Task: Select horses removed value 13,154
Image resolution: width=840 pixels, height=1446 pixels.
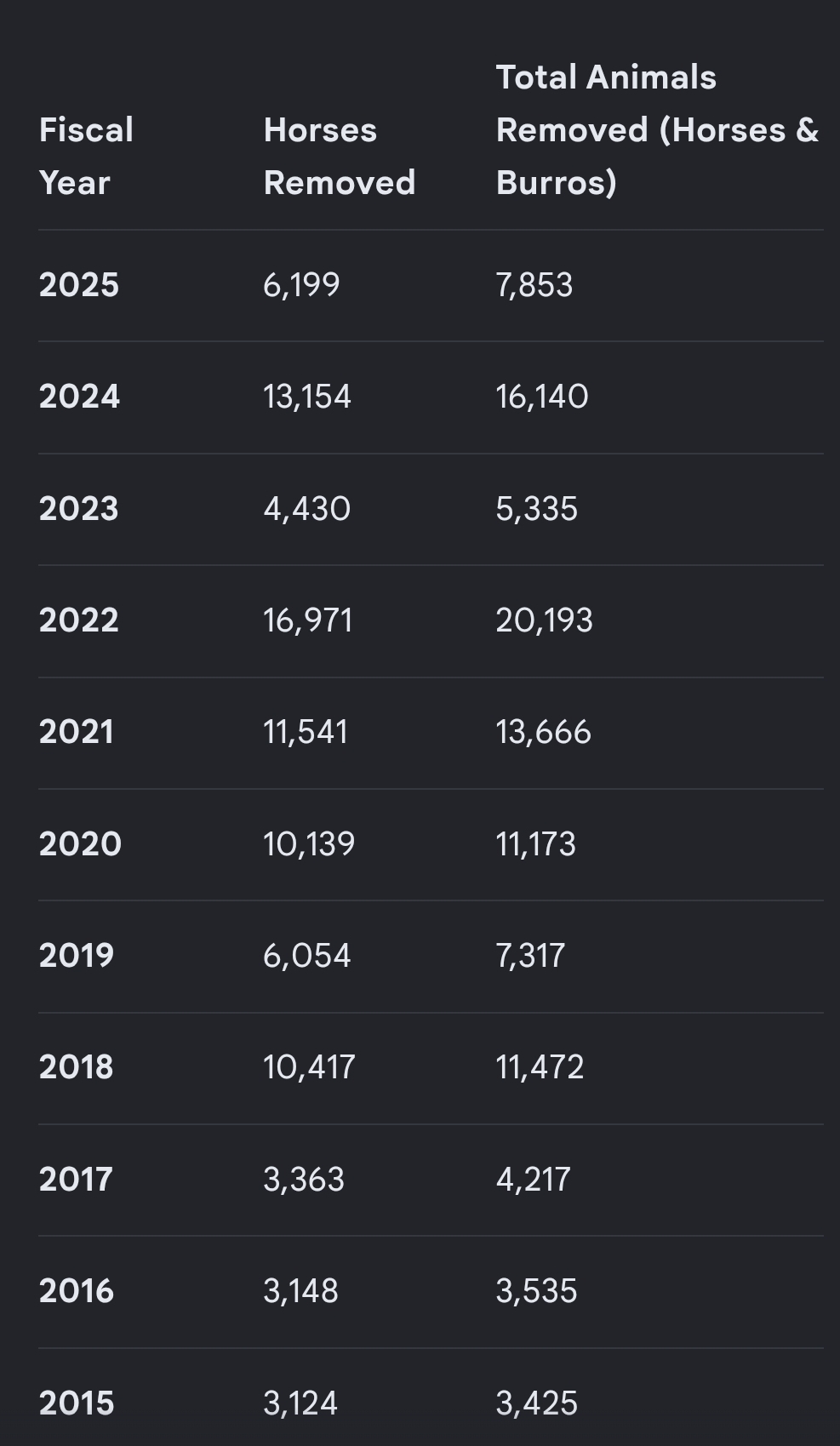Action: tap(307, 397)
